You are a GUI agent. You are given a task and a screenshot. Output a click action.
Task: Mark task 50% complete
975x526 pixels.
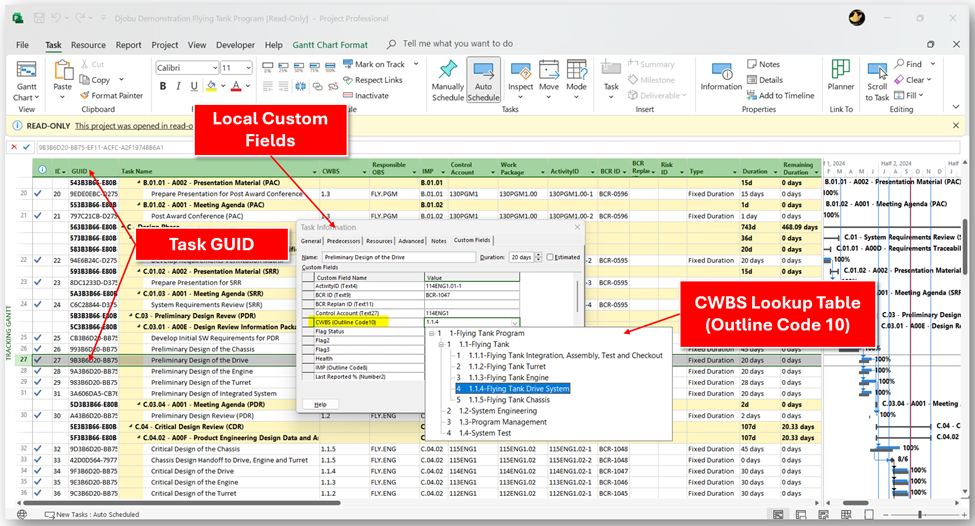[299, 67]
